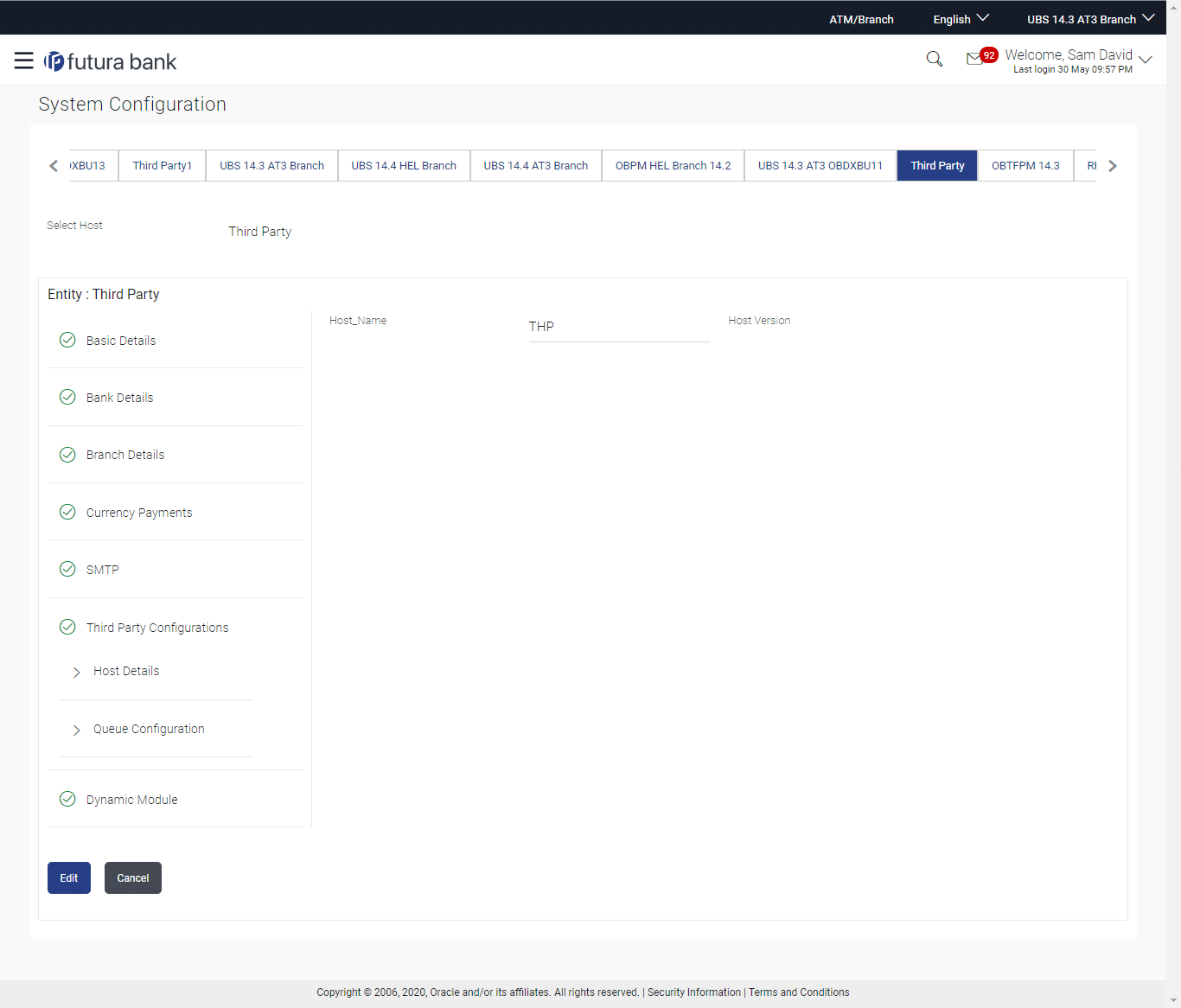Open the English language dropdown
The image size is (1181, 1008).
[961, 19]
